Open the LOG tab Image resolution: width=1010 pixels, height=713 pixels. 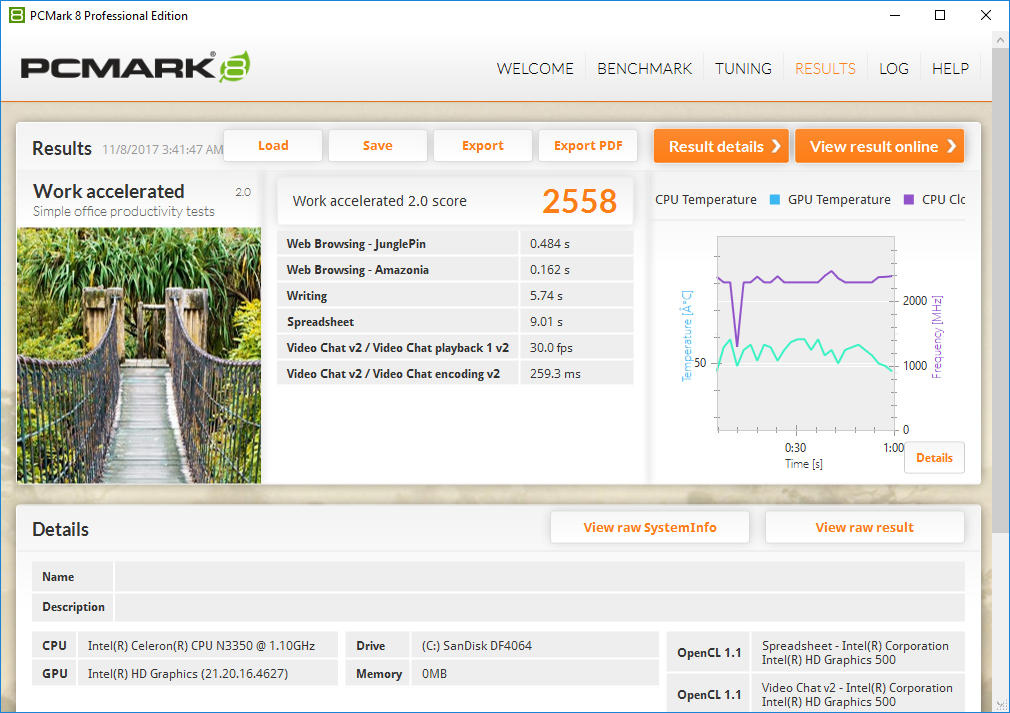[x=894, y=69]
